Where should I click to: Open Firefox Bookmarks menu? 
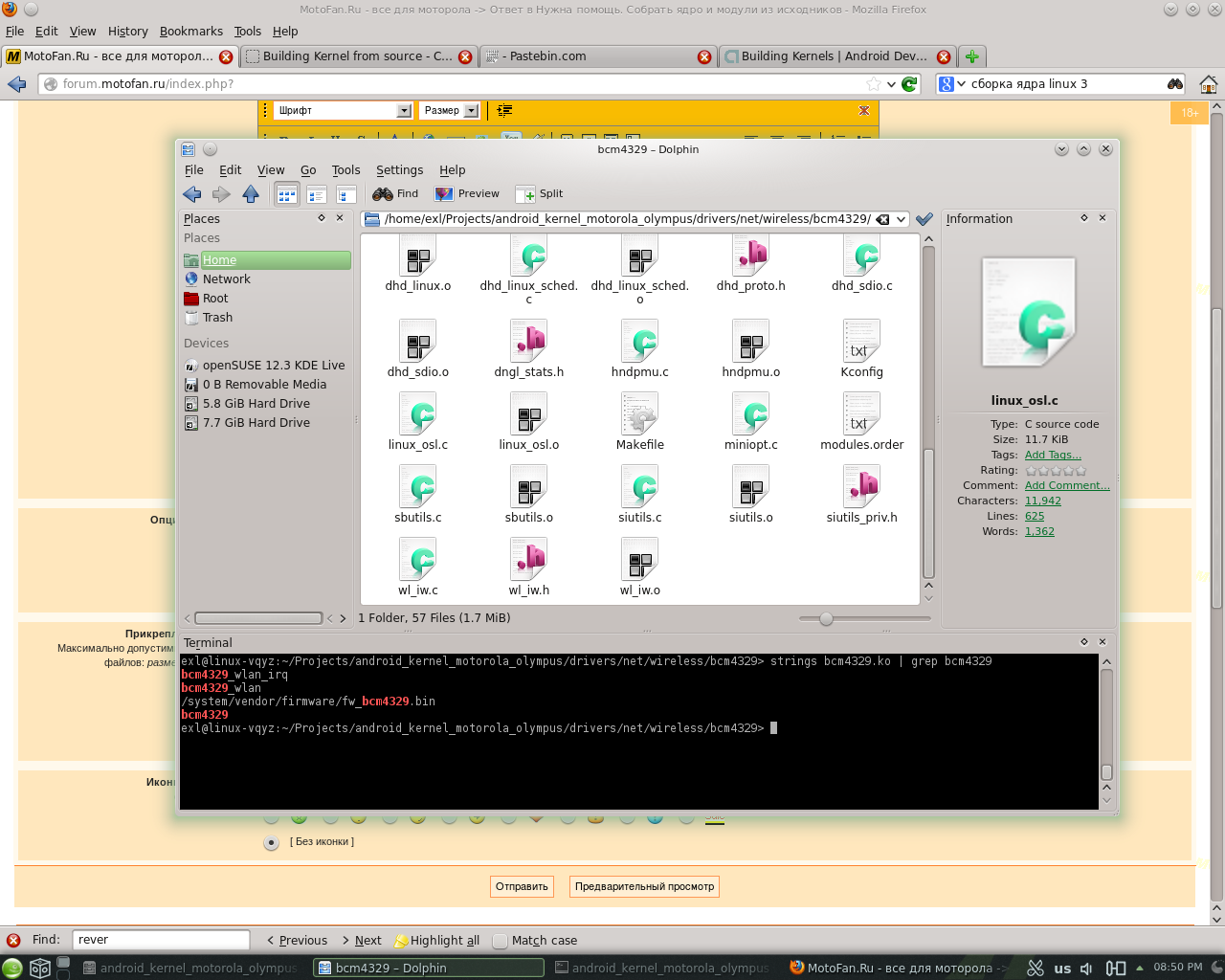(x=191, y=32)
